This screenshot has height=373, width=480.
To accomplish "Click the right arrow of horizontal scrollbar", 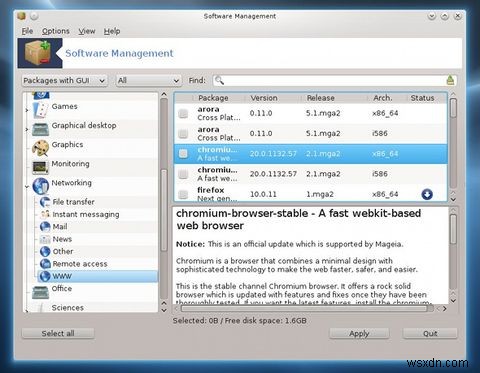I will click(x=445, y=309).
